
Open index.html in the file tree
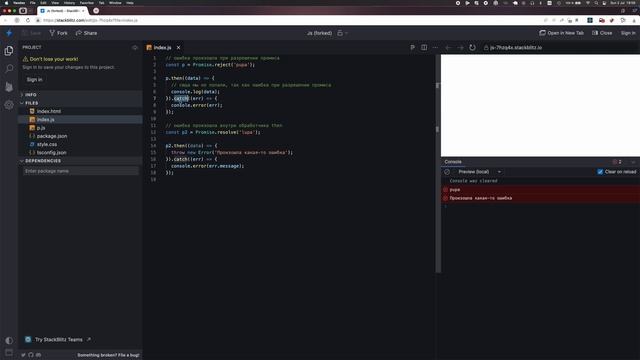[x=80, y=111]
